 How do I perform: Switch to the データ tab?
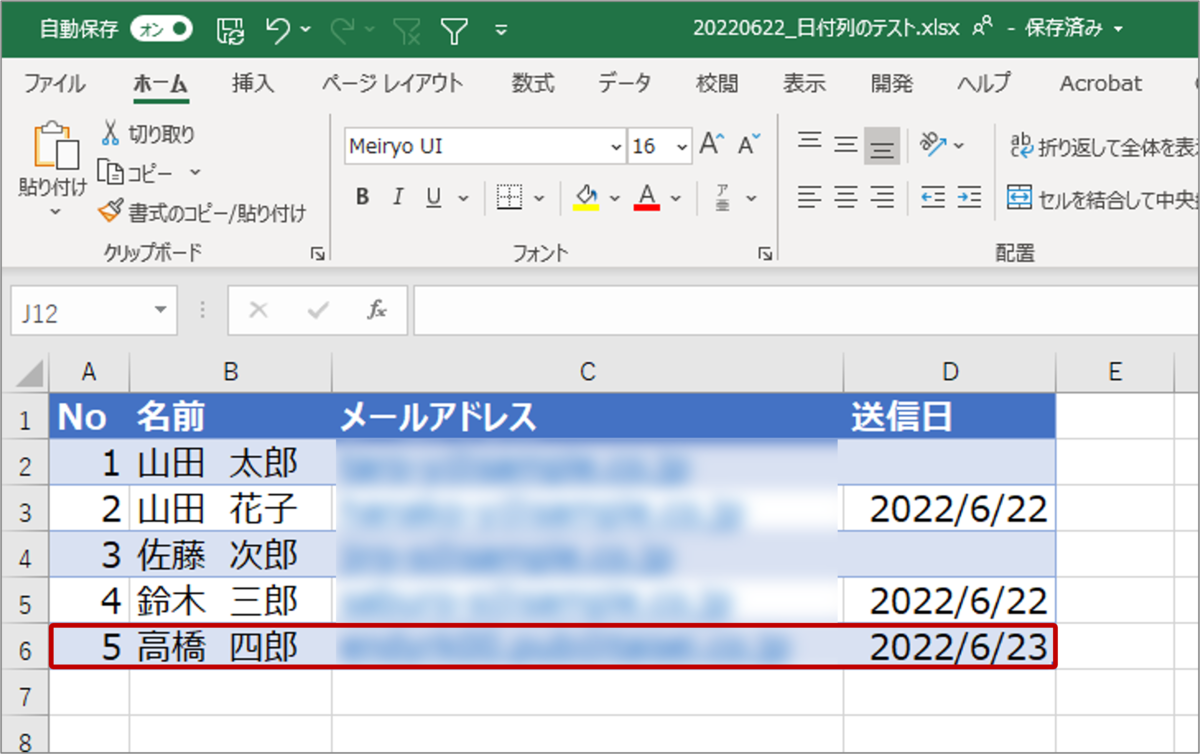tap(625, 84)
